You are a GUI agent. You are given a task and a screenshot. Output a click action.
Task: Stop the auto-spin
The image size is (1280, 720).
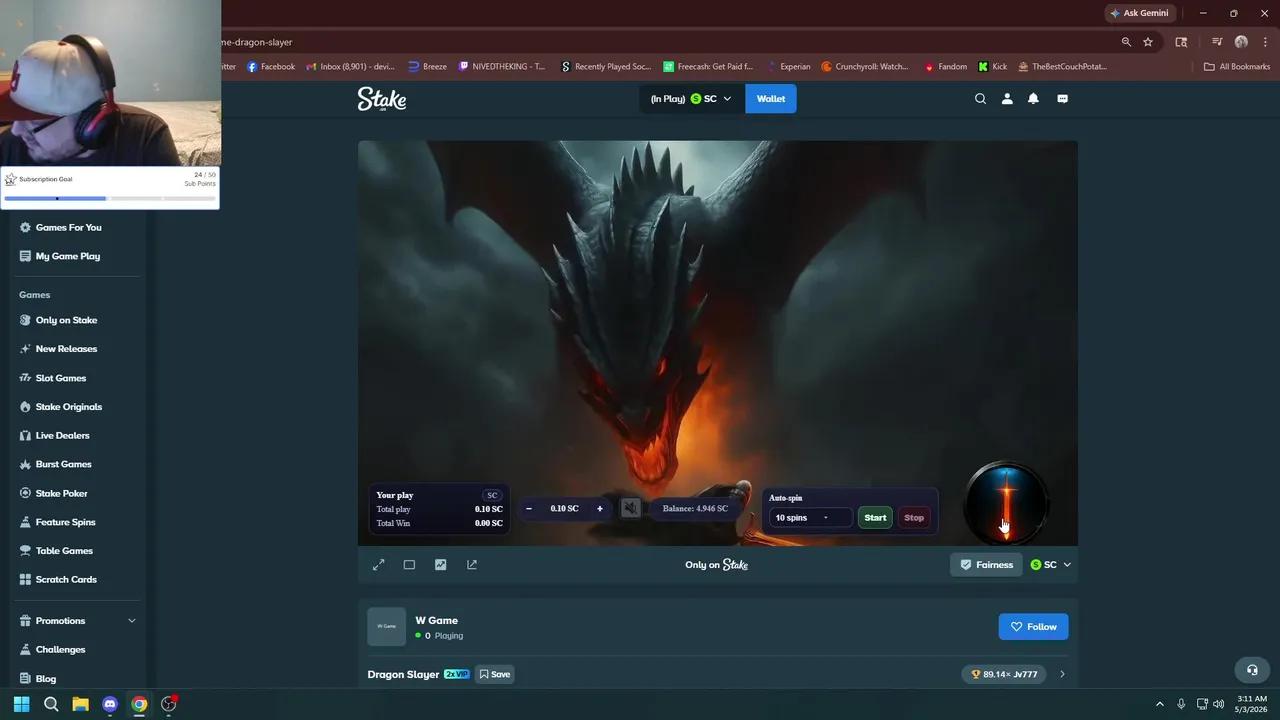914,518
